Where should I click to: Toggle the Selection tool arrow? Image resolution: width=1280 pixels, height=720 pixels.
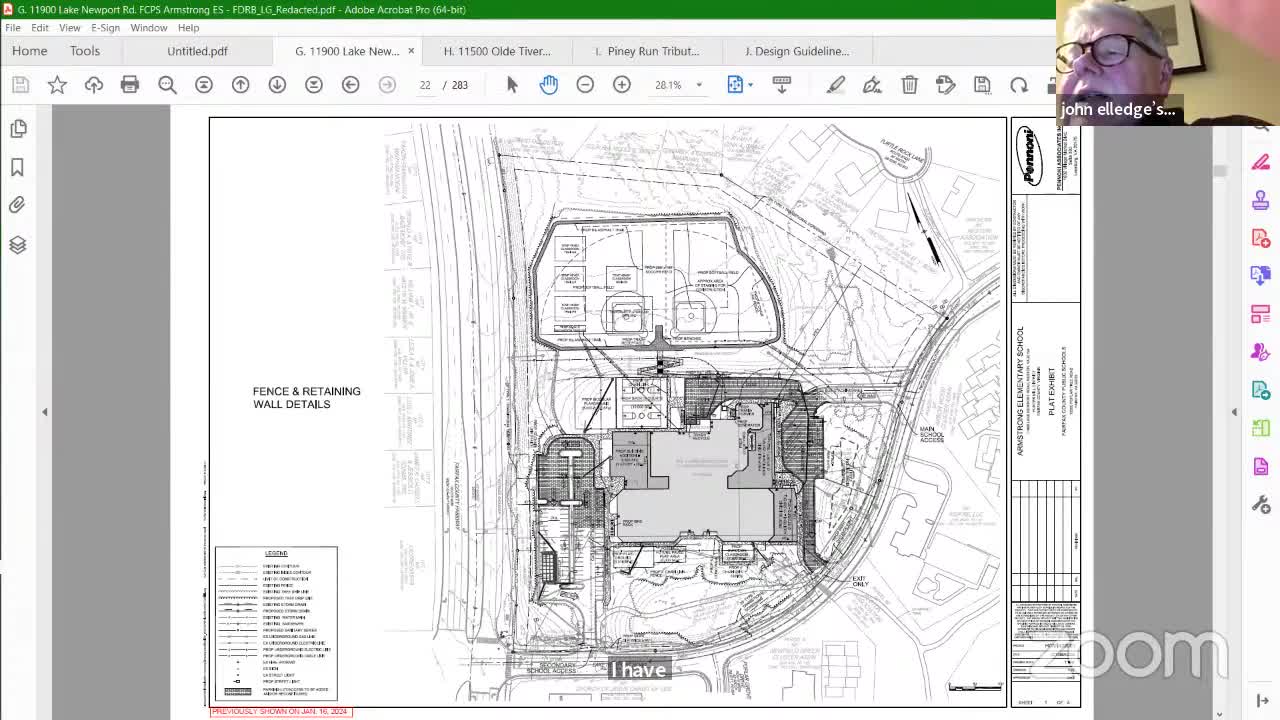point(511,85)
